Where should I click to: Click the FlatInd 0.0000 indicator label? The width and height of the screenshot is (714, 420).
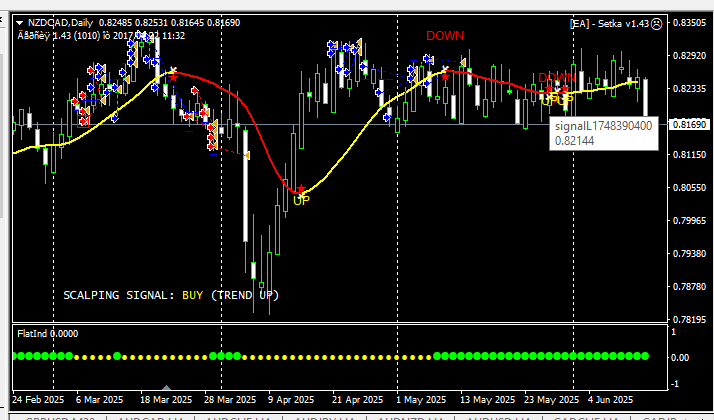pos(47,334)
